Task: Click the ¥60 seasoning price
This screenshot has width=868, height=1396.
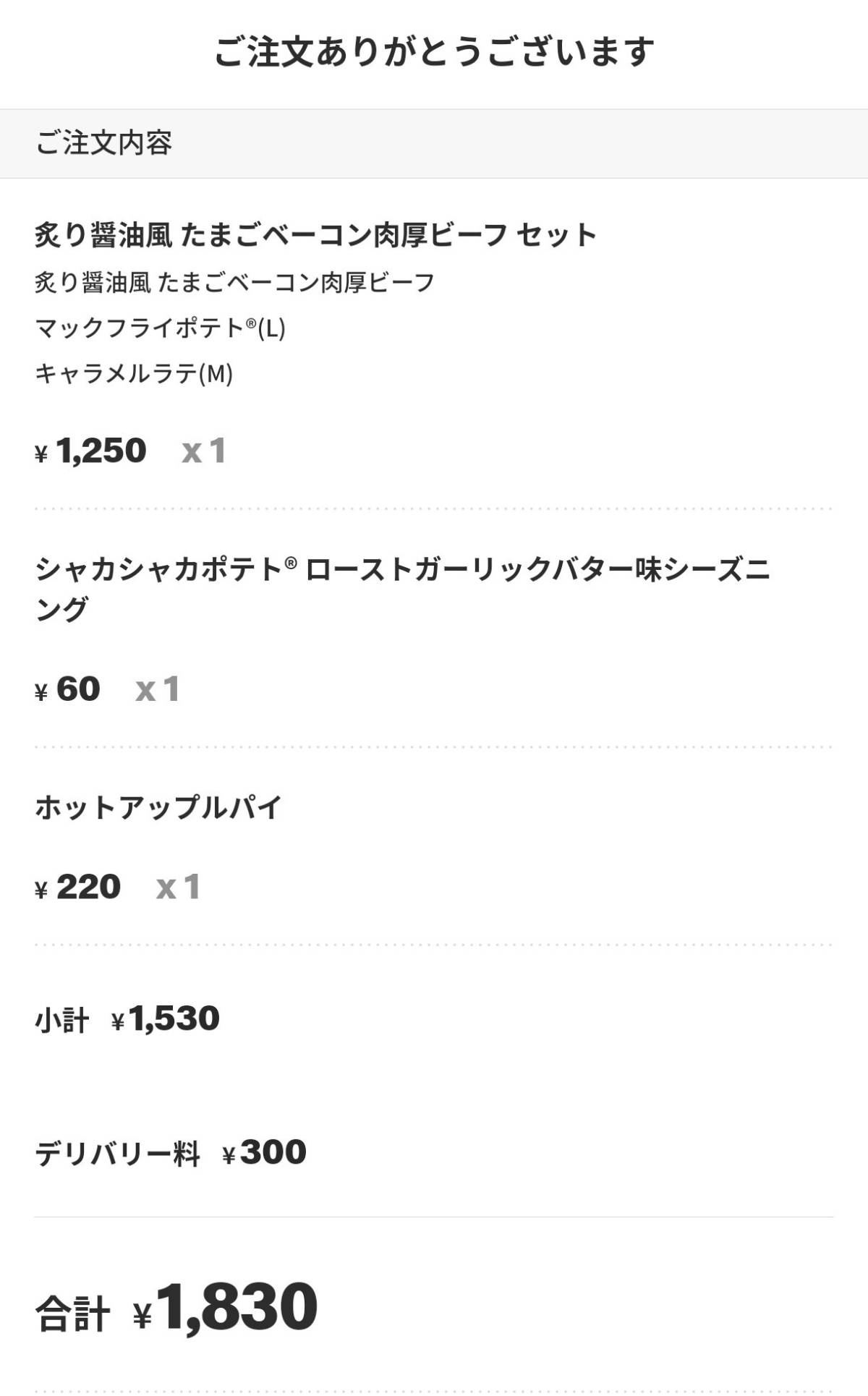Action: click(x=68, y=689)
